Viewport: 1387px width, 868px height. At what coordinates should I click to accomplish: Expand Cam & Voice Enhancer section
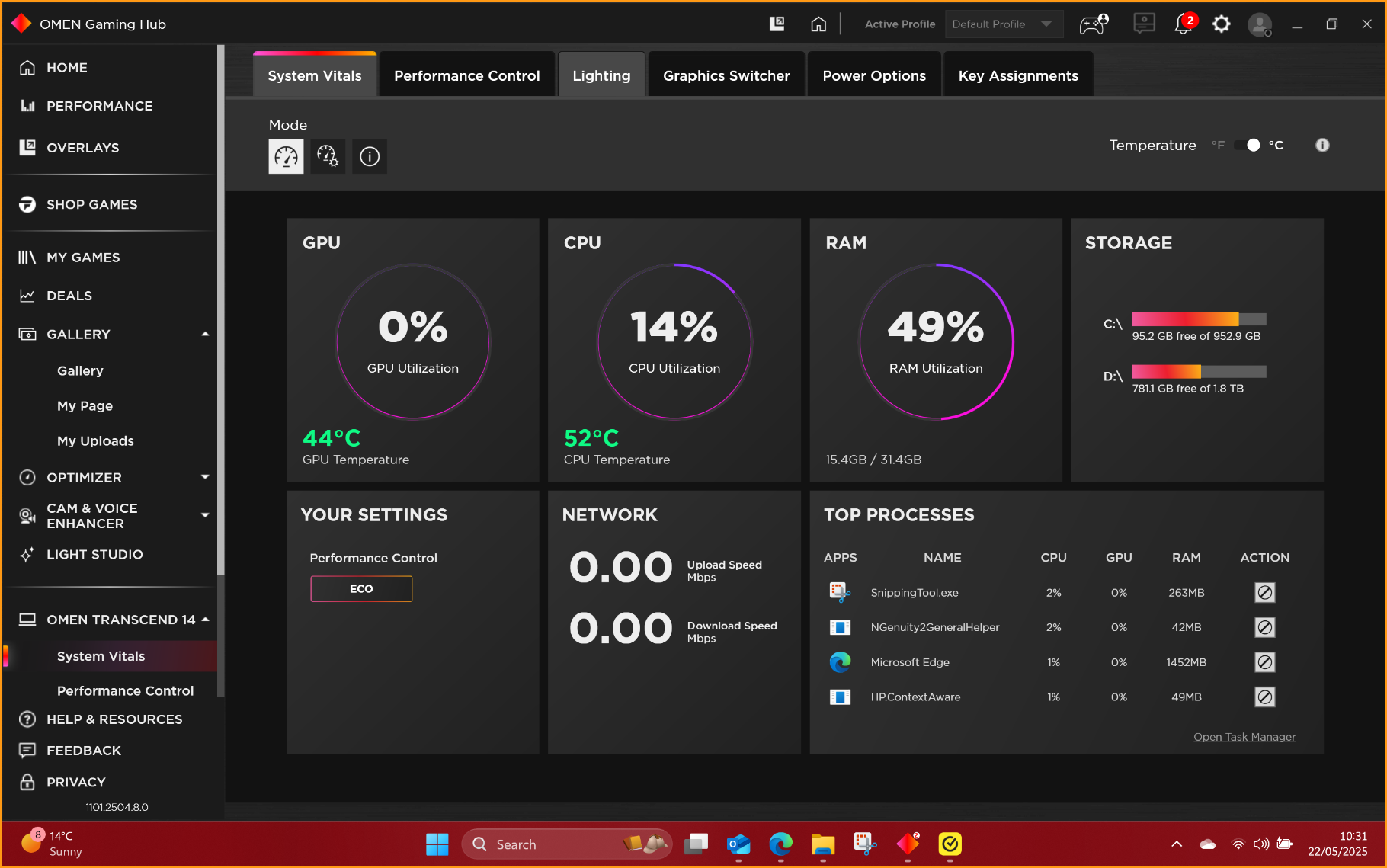pos(204,515)
